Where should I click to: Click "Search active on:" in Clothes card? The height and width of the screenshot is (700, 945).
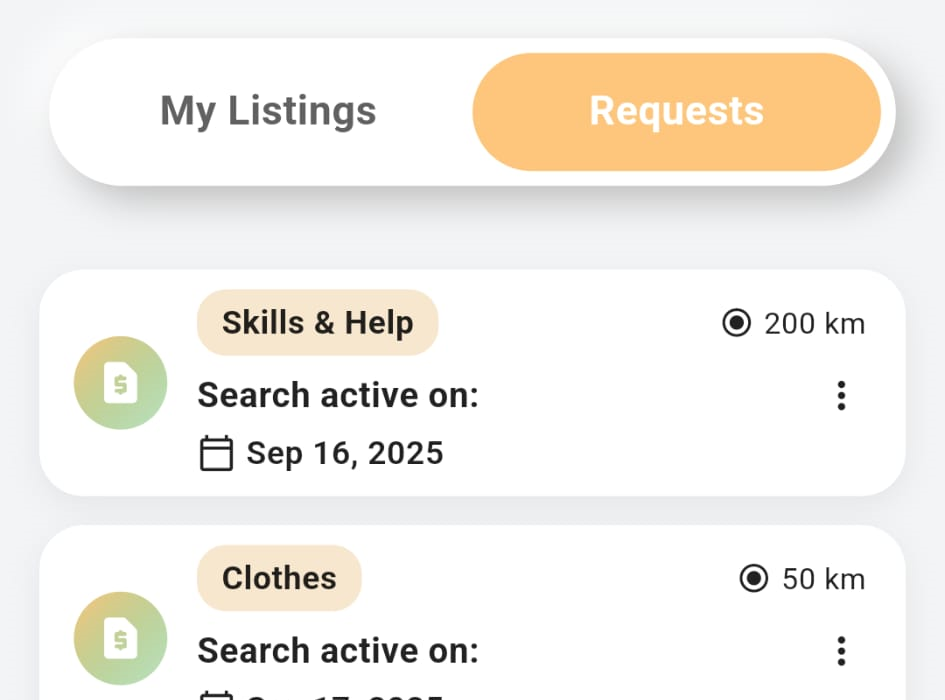[x=338, y=651]
